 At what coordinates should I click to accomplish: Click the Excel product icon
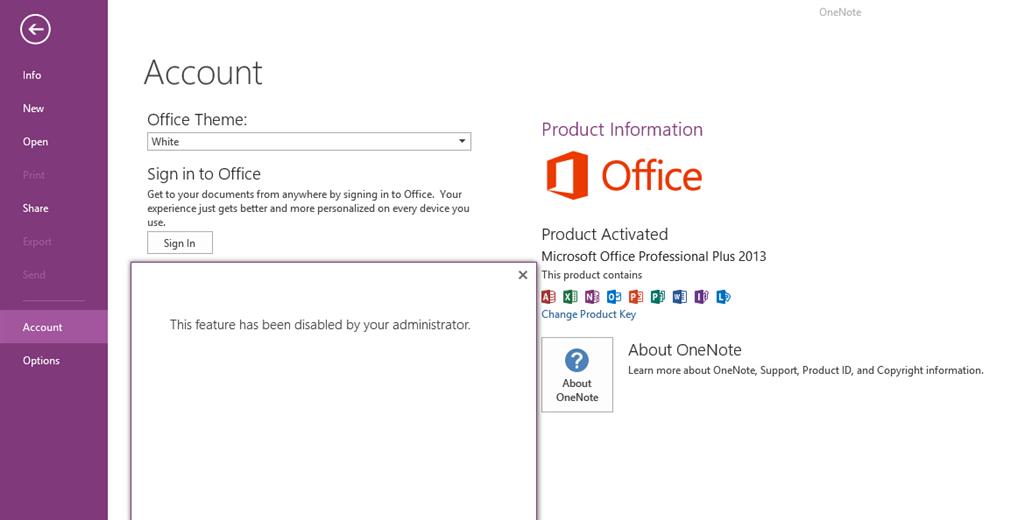(x=570, y=297)
